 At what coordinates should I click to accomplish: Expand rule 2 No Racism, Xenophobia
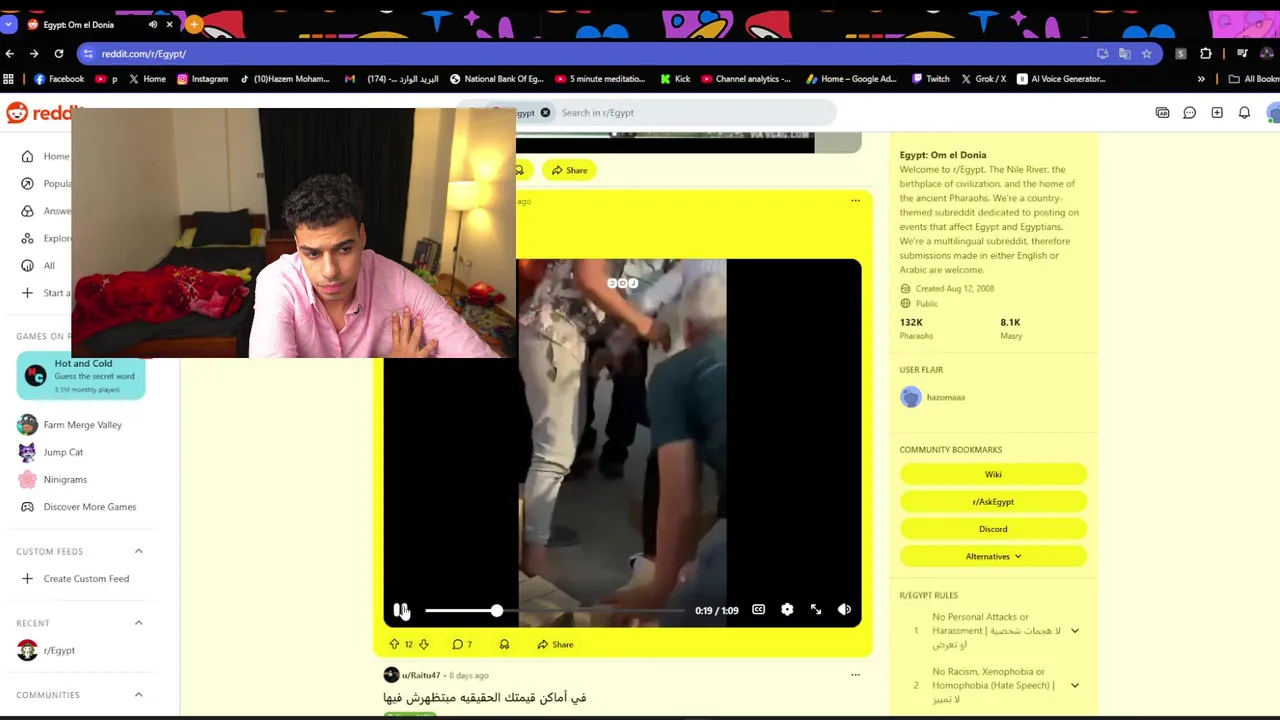[x=1075, y=686]
